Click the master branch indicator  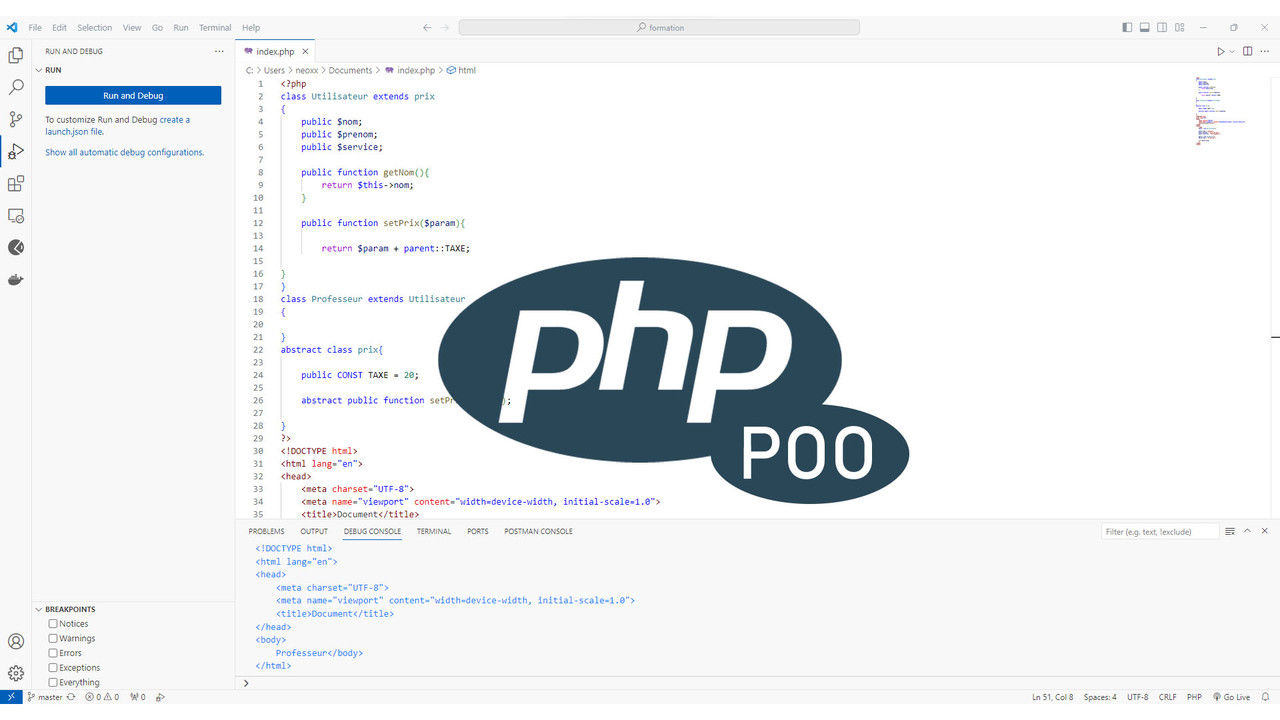(x=45, y=697)
